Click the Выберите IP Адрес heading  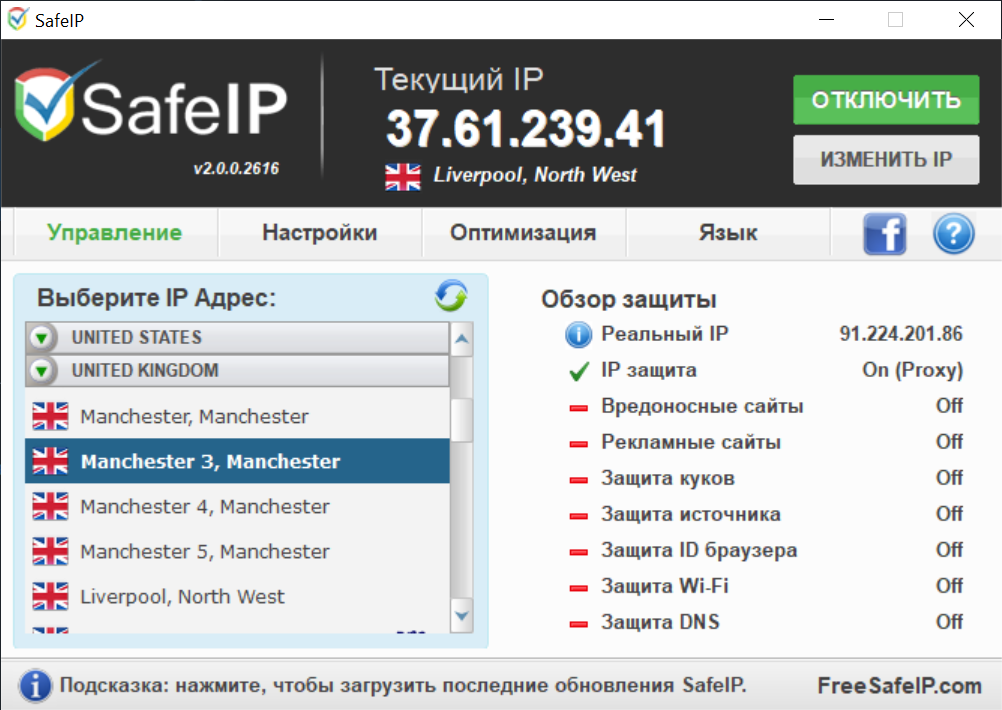pyautogui.click(x=157, y=298)
